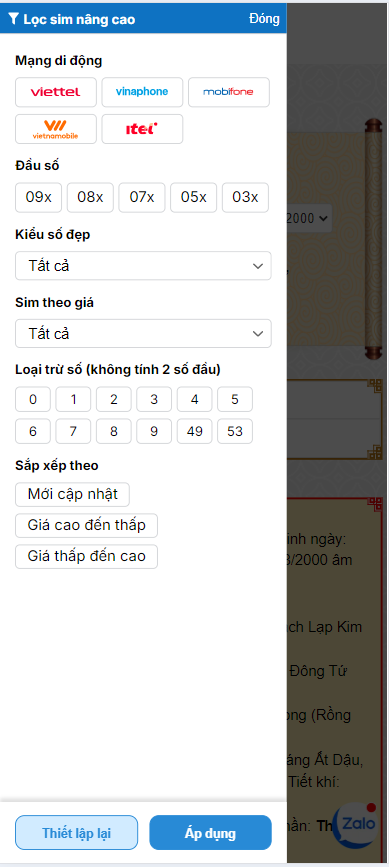The height and width of the screenshot is (867, 389).
Task: Open the Kiểu số đẹp dropdown
Action: tap(143, 266)
